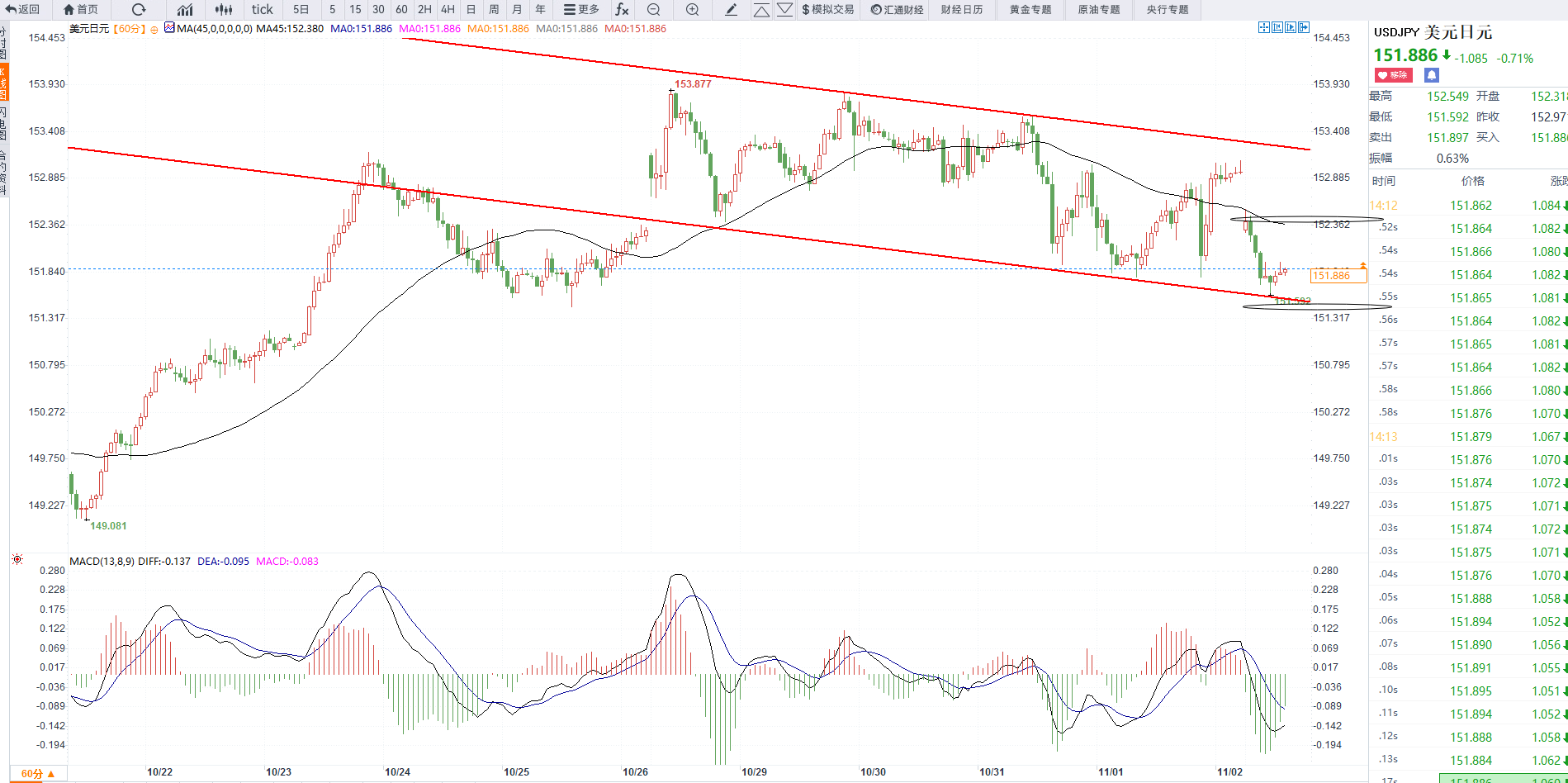The width and height of the screenshot is (1568, 783).
Task: Click the third chart layout icon
Action: (x=1290, y=27)
